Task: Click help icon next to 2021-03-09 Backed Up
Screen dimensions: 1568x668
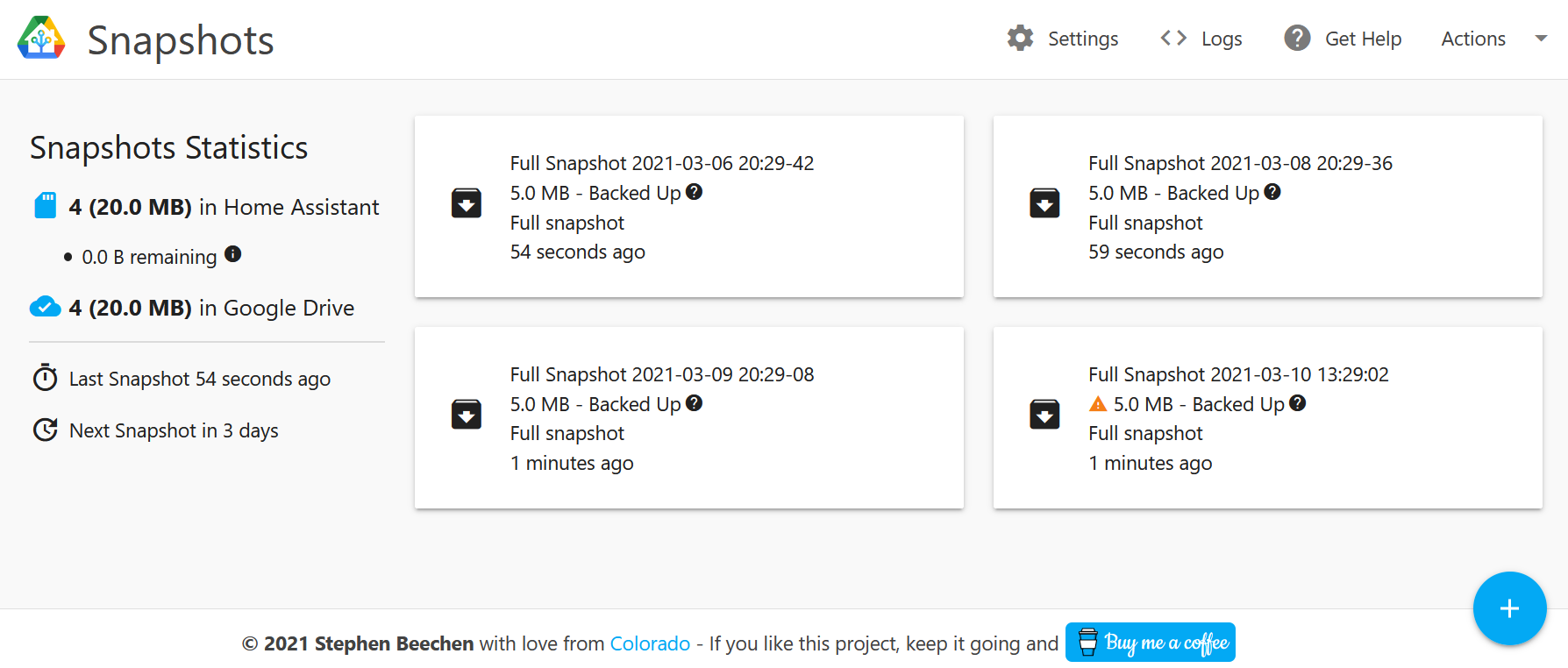Action: click(694, 403)
